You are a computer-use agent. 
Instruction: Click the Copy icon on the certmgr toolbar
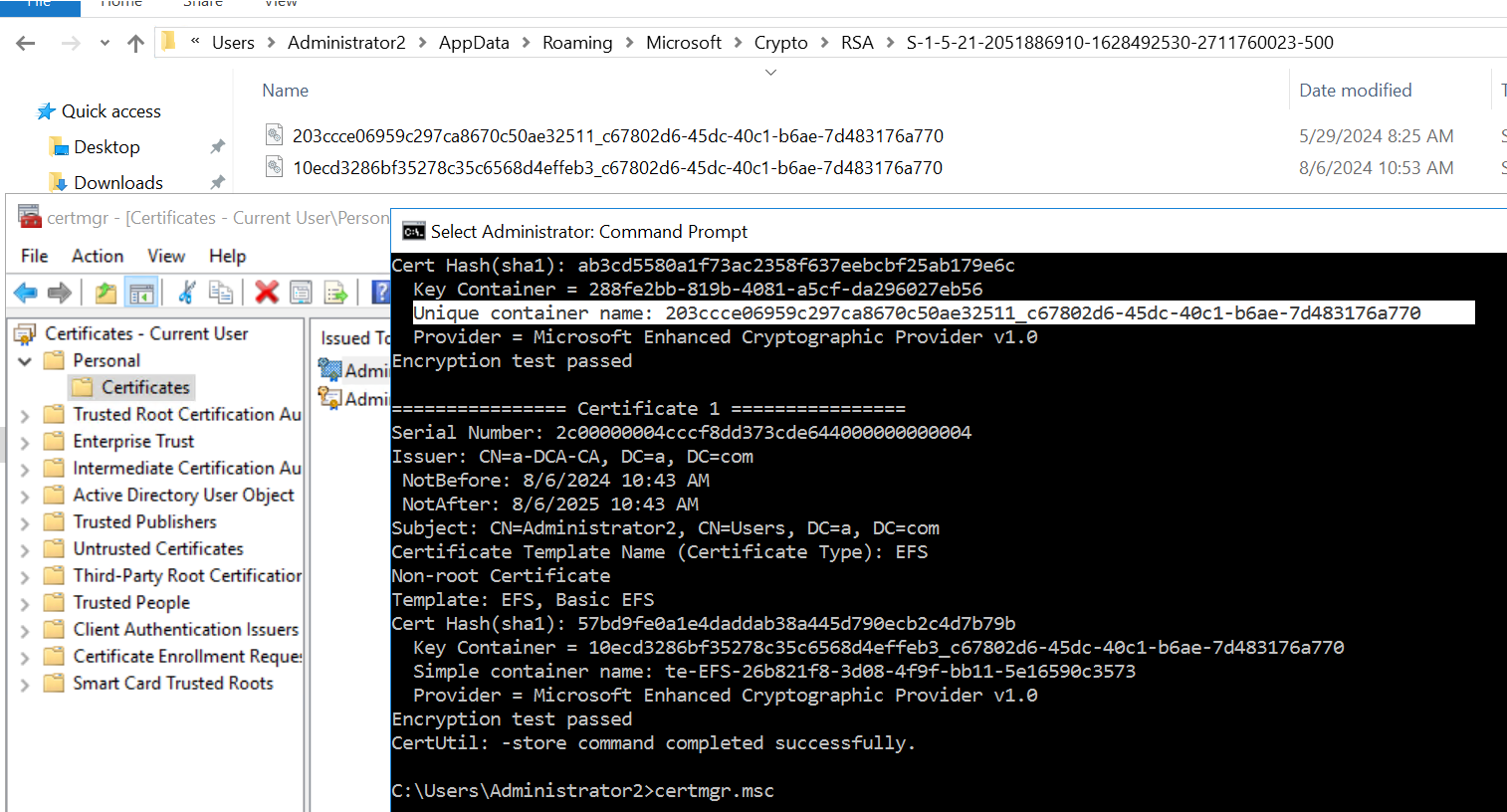(x=220, y=292)
